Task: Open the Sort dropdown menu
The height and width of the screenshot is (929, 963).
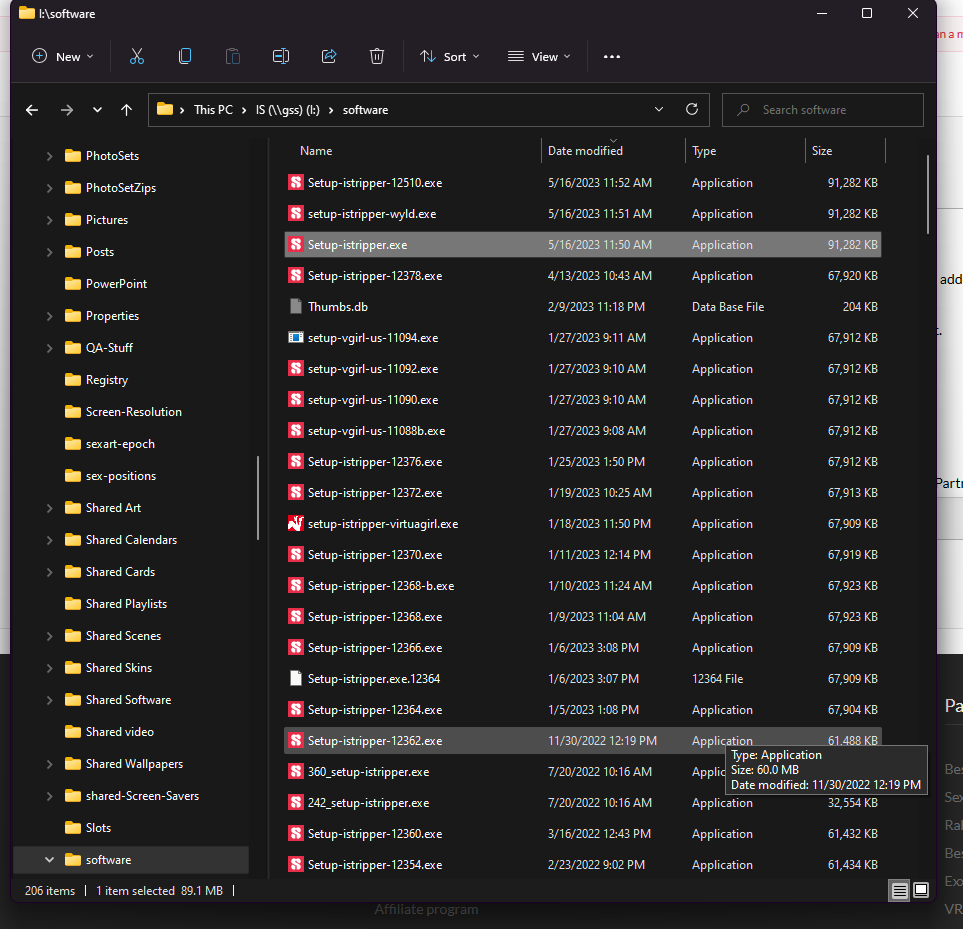Action: tap(449, 56)
